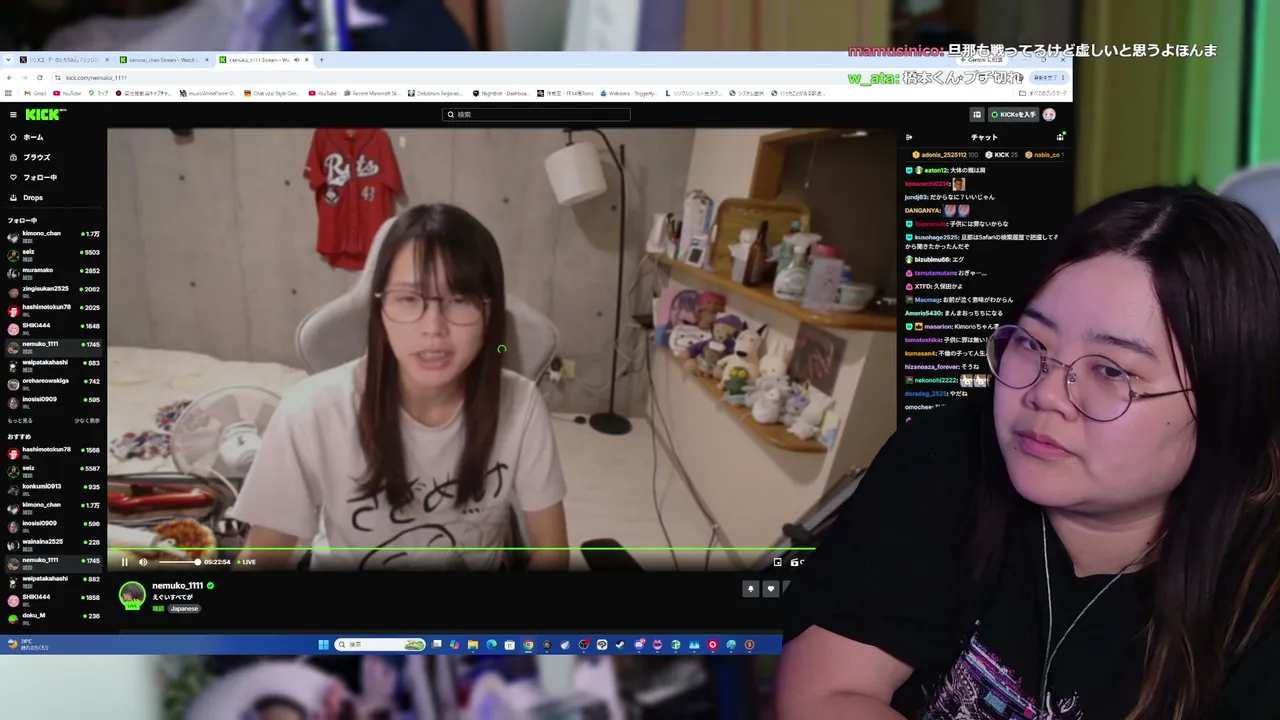Open the Nightbot Dashboard bookmark
Viewport: 1280px width, 720px height.
[500, 93]
